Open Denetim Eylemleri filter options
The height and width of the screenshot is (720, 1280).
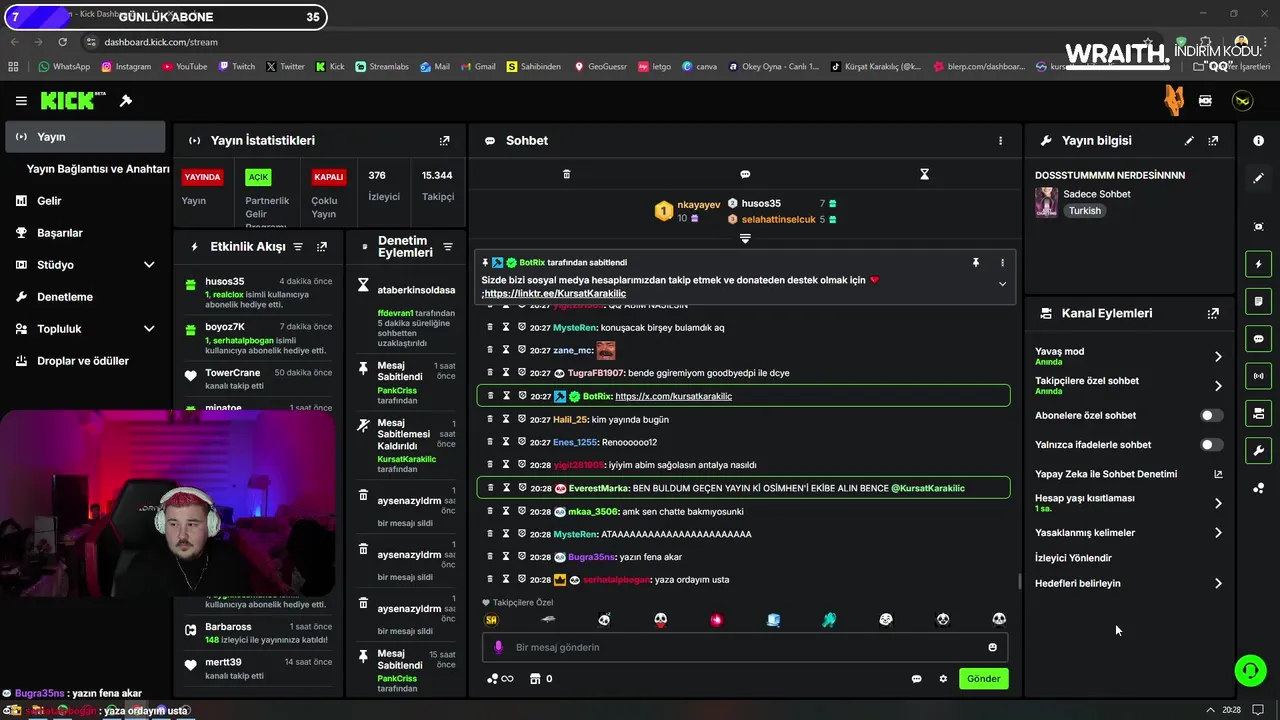(x=448, y=247)
